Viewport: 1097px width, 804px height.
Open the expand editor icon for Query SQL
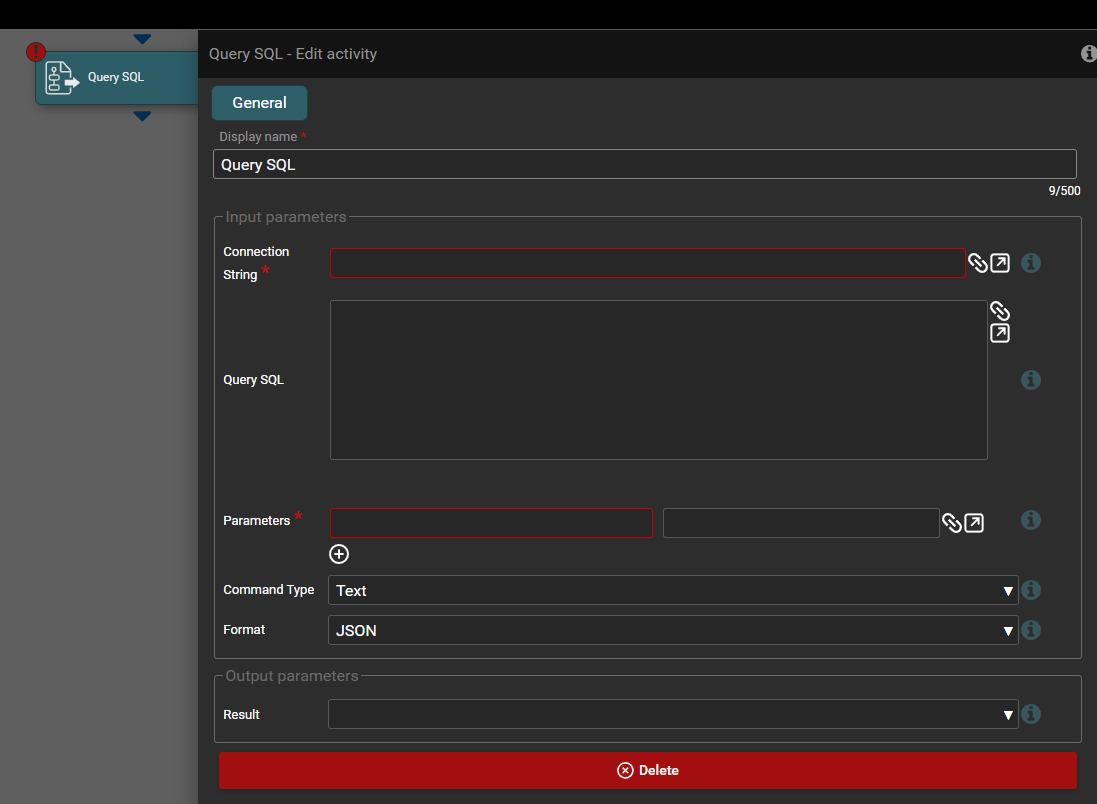coord(999,333)
